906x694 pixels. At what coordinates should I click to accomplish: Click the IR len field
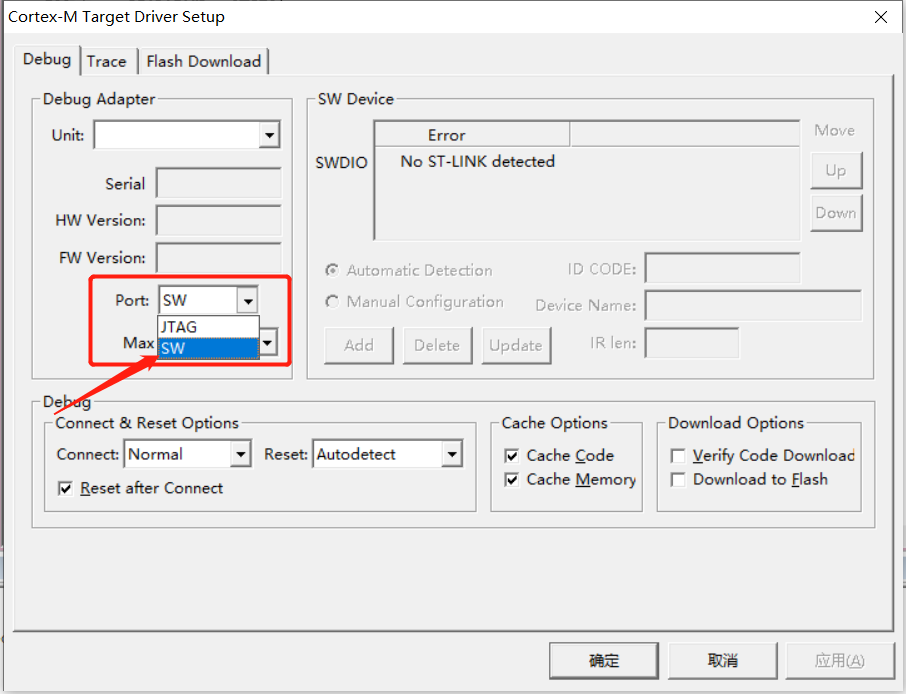[692, 343]
